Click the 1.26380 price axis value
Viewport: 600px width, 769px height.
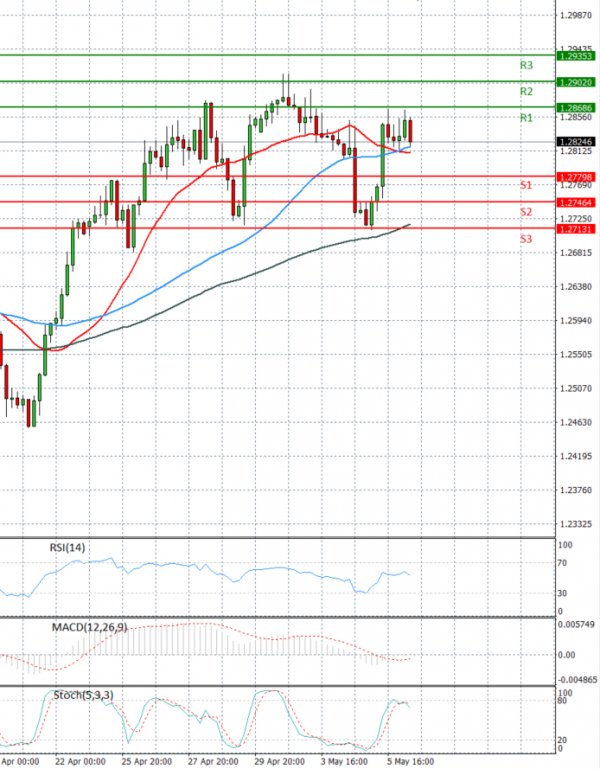(x=575, y=287)
